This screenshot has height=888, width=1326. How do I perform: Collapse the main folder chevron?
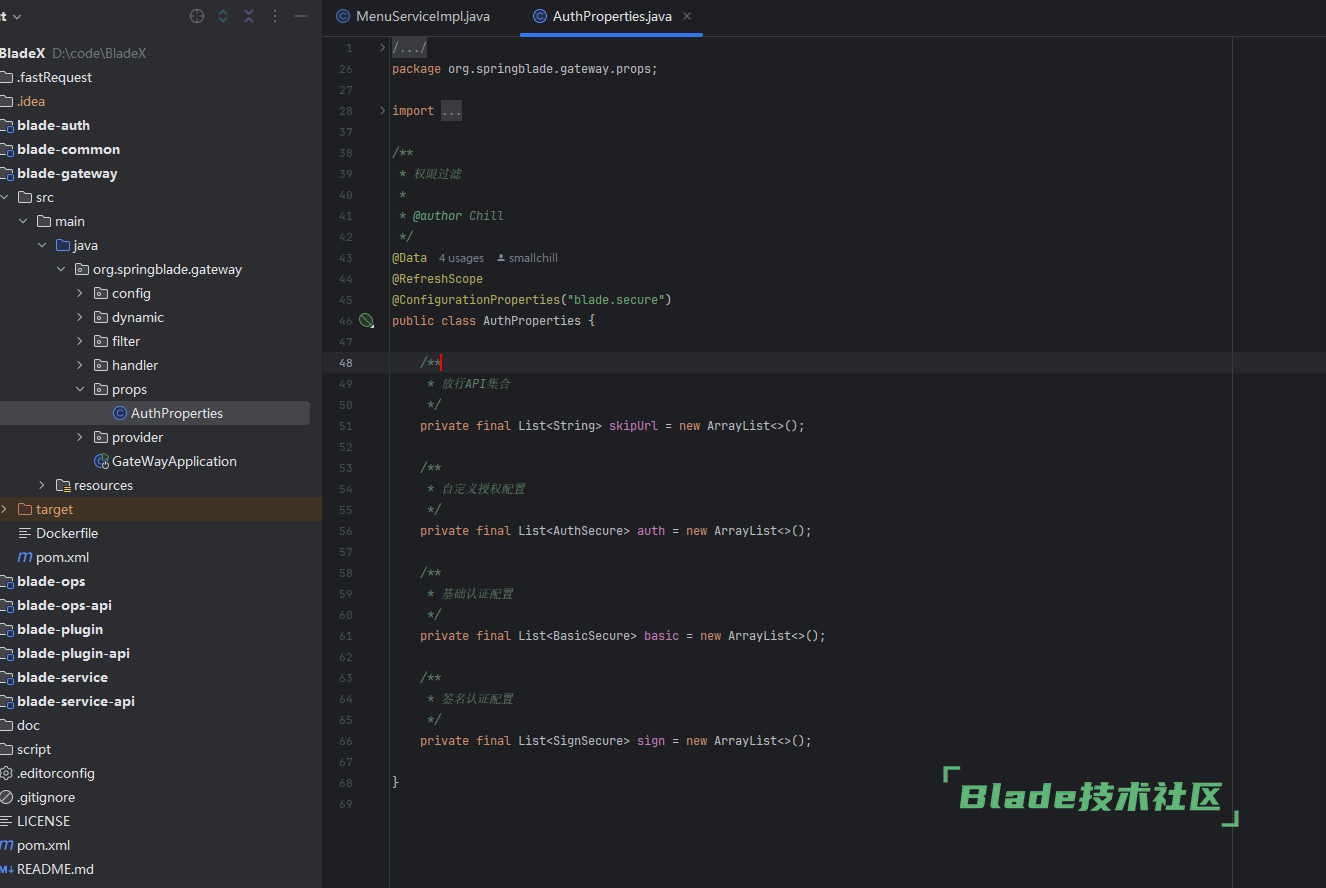[24, 221]
